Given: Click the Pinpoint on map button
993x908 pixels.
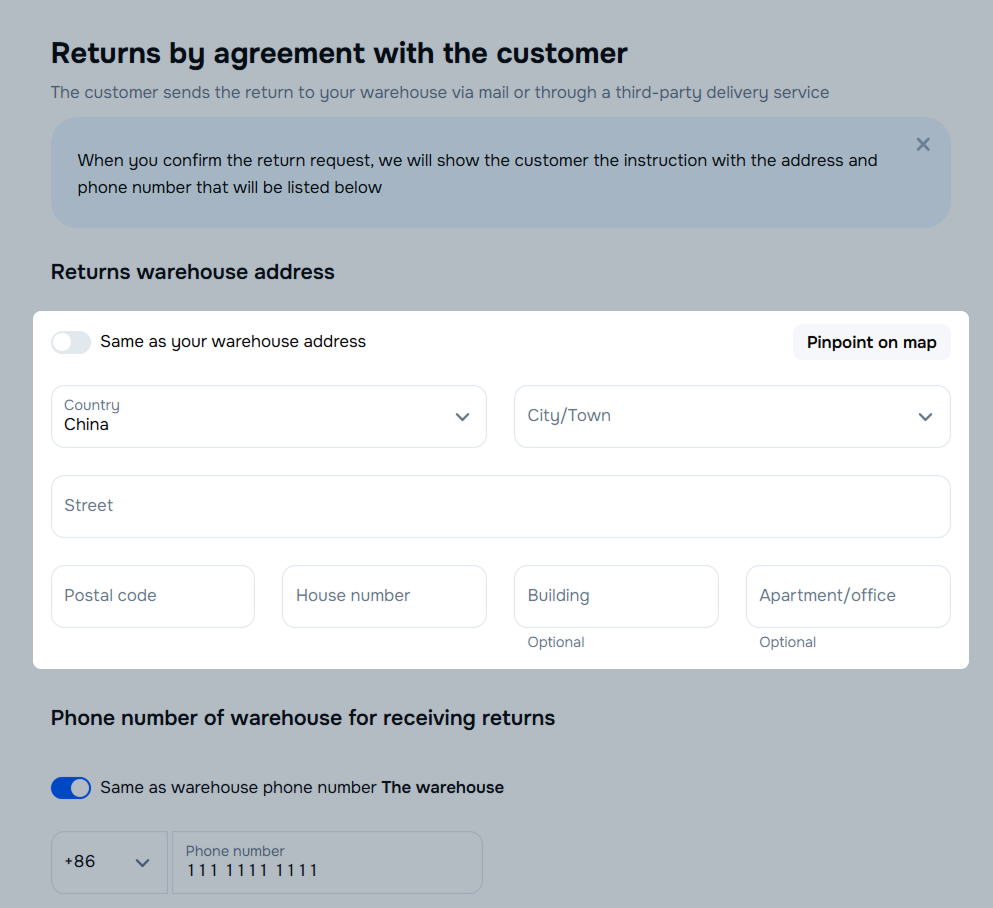Looking at the screenshot, I should 871,343.
